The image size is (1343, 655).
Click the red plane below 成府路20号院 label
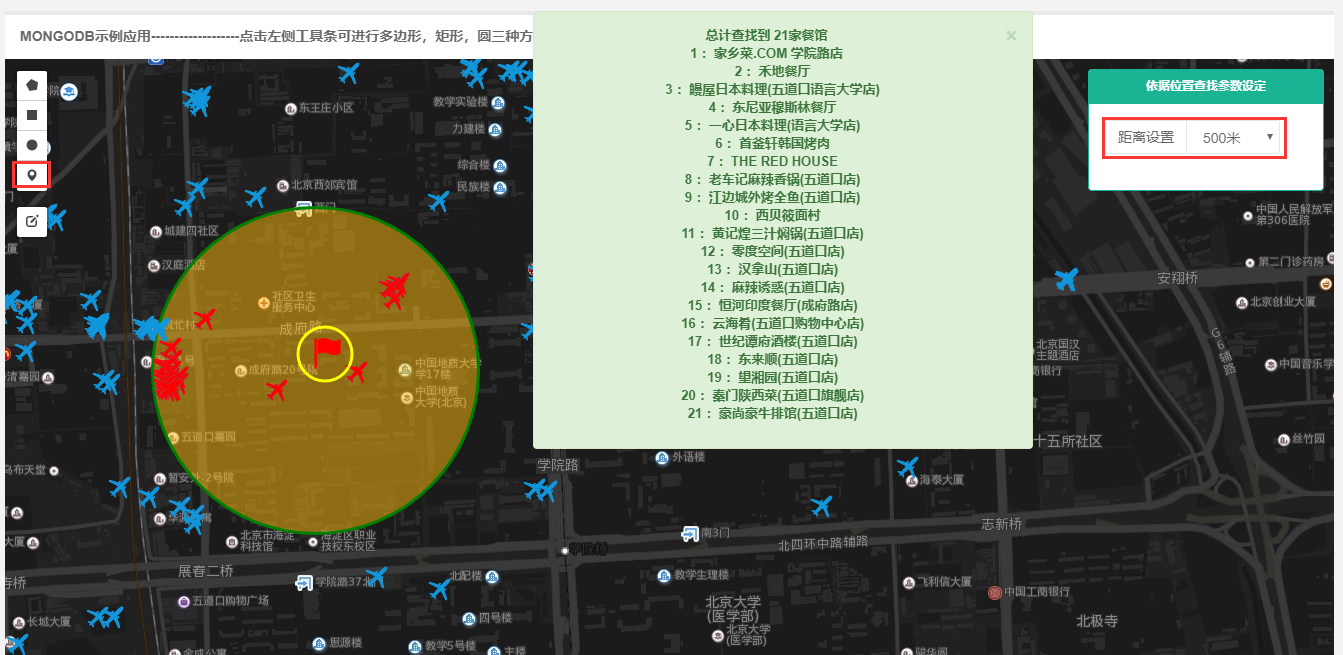click(x=277, y=390)
